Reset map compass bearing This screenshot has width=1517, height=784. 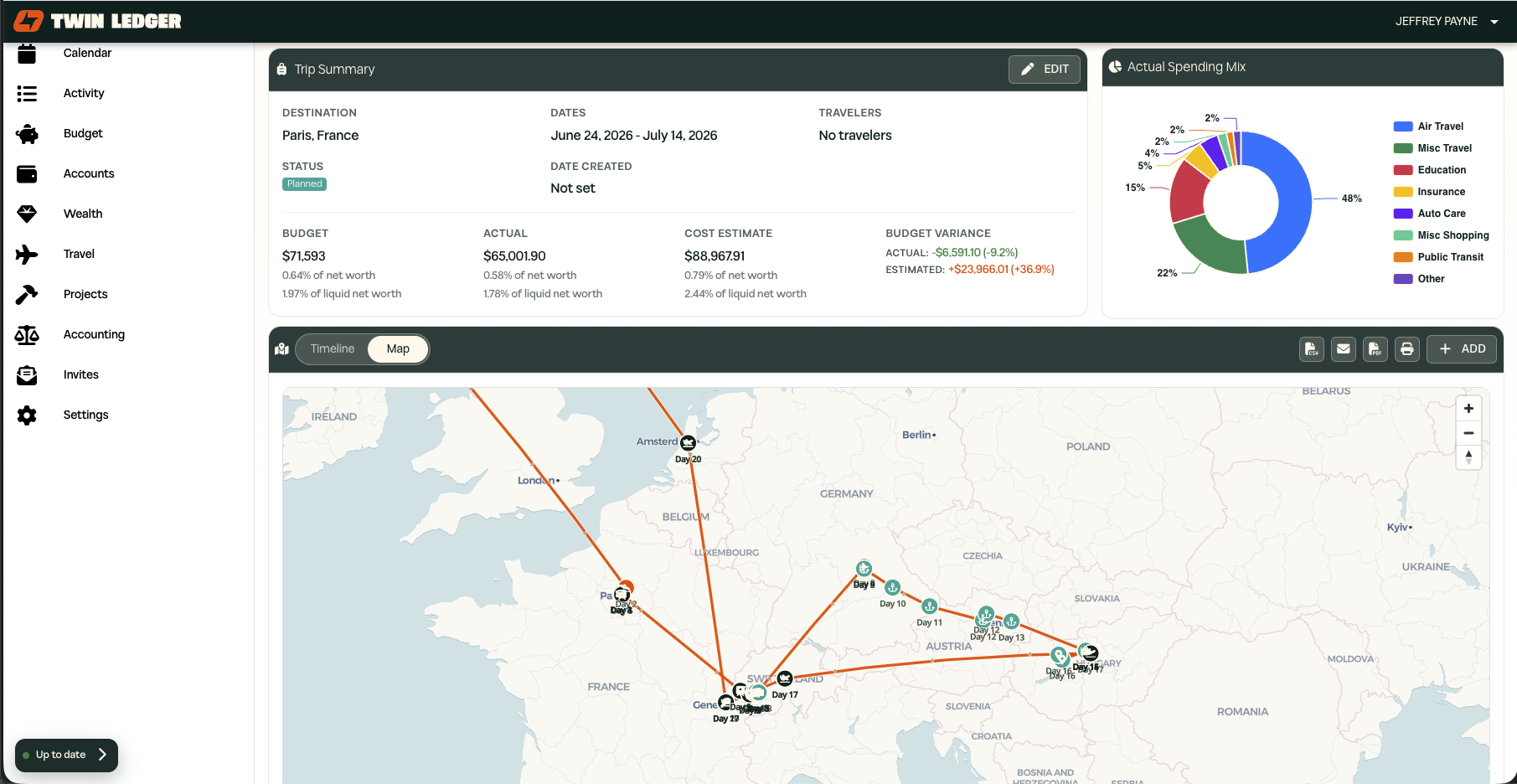pyautogui.click(x=1468, y=457)
